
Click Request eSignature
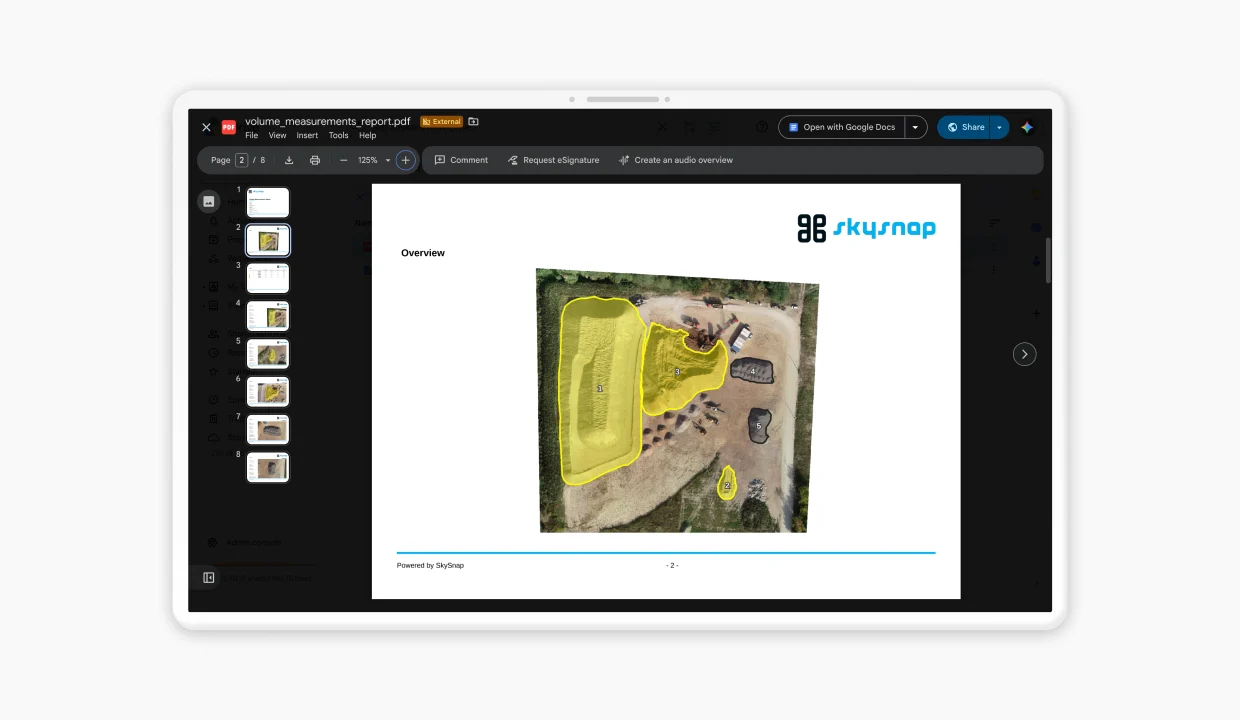553,160
